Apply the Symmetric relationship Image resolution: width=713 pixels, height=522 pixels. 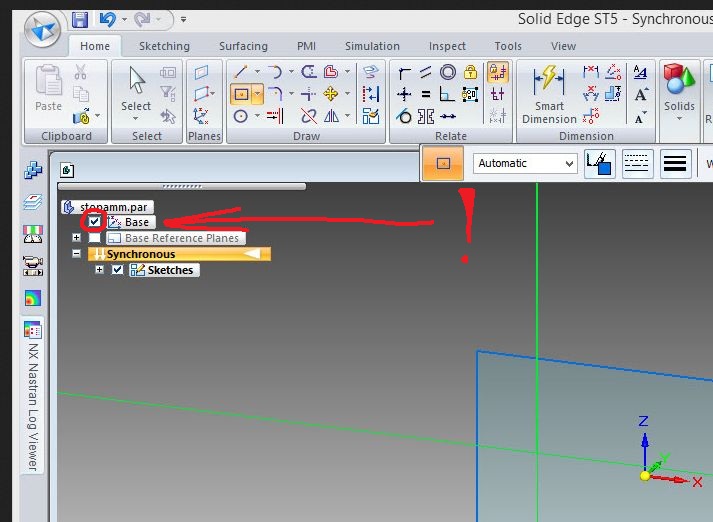click(426, 116)
